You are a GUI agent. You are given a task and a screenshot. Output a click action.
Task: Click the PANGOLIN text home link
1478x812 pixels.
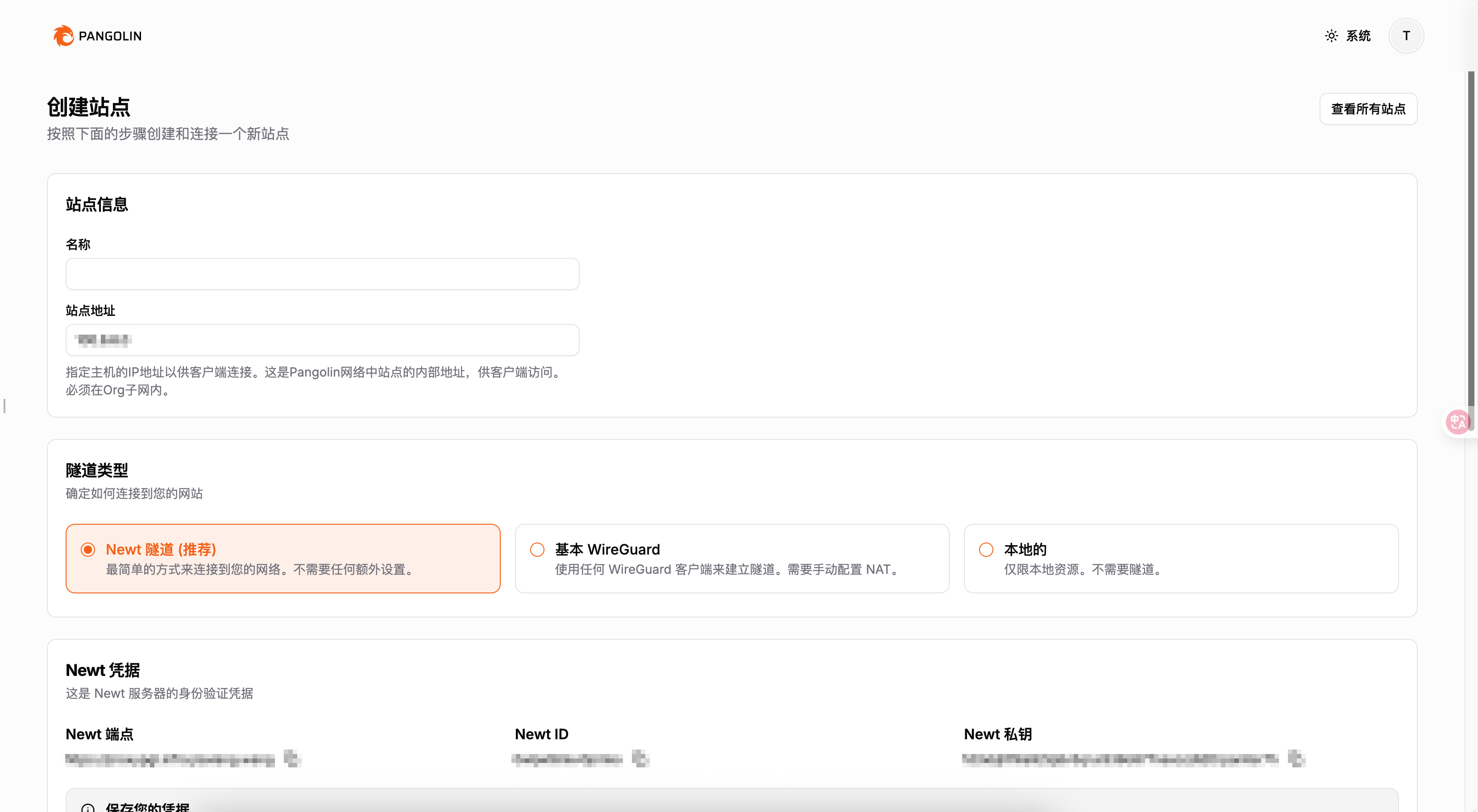coord(110,36)
